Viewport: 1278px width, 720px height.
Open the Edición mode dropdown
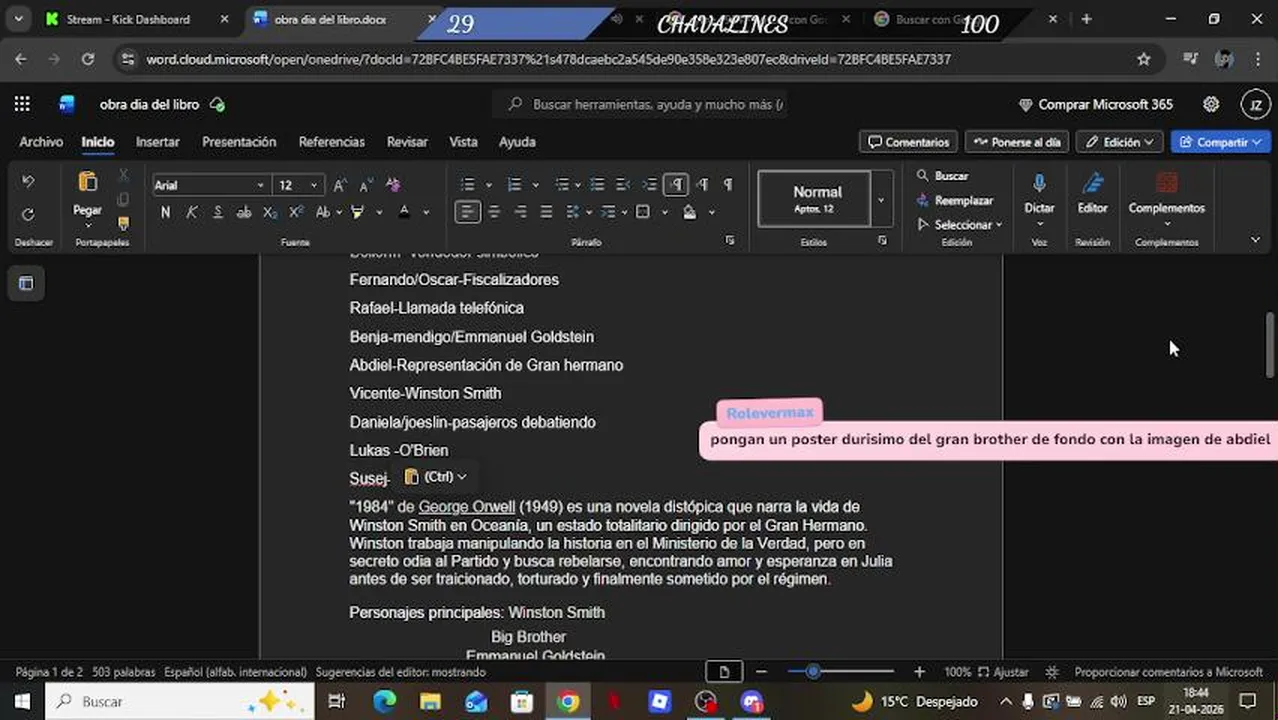(1119, 142)
